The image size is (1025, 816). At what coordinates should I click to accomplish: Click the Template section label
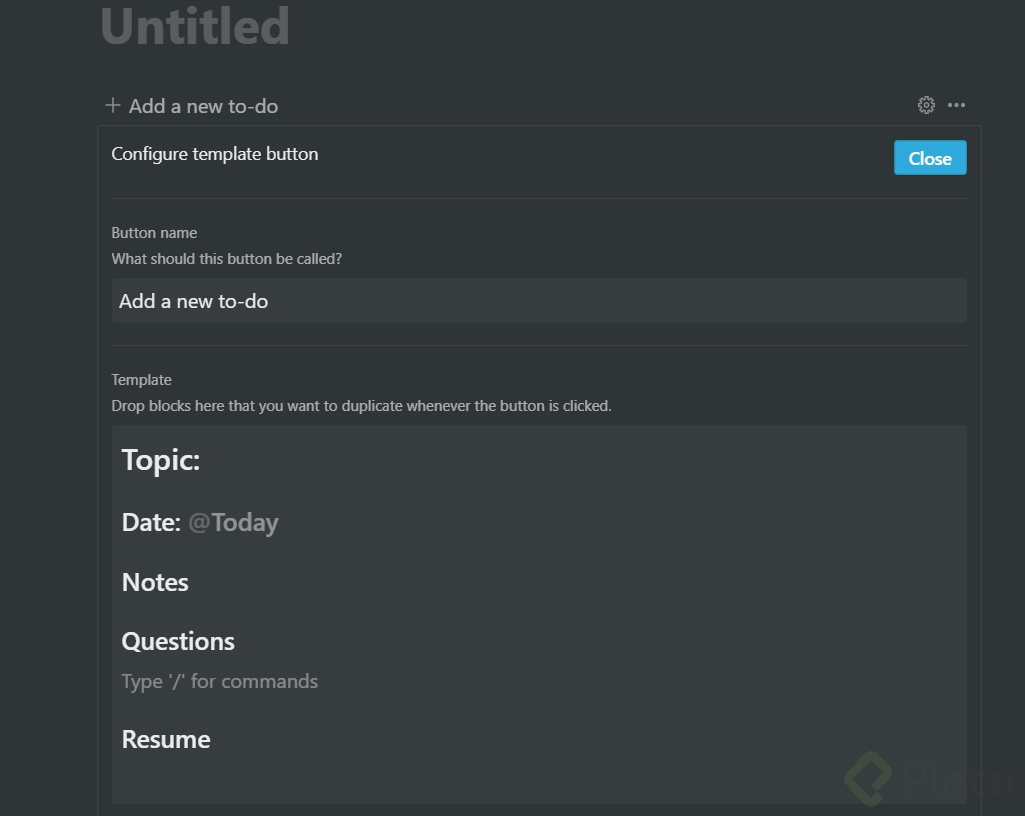click(141, 380)
